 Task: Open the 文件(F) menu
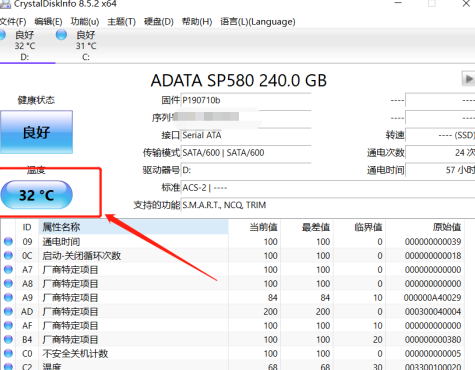click(13, 22)
